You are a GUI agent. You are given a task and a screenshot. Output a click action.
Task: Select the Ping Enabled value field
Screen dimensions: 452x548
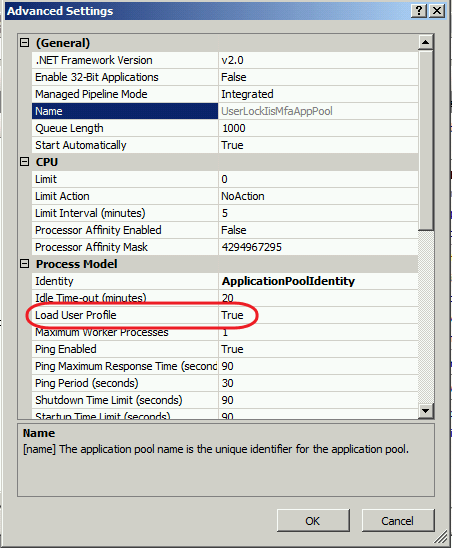[318, 349]
